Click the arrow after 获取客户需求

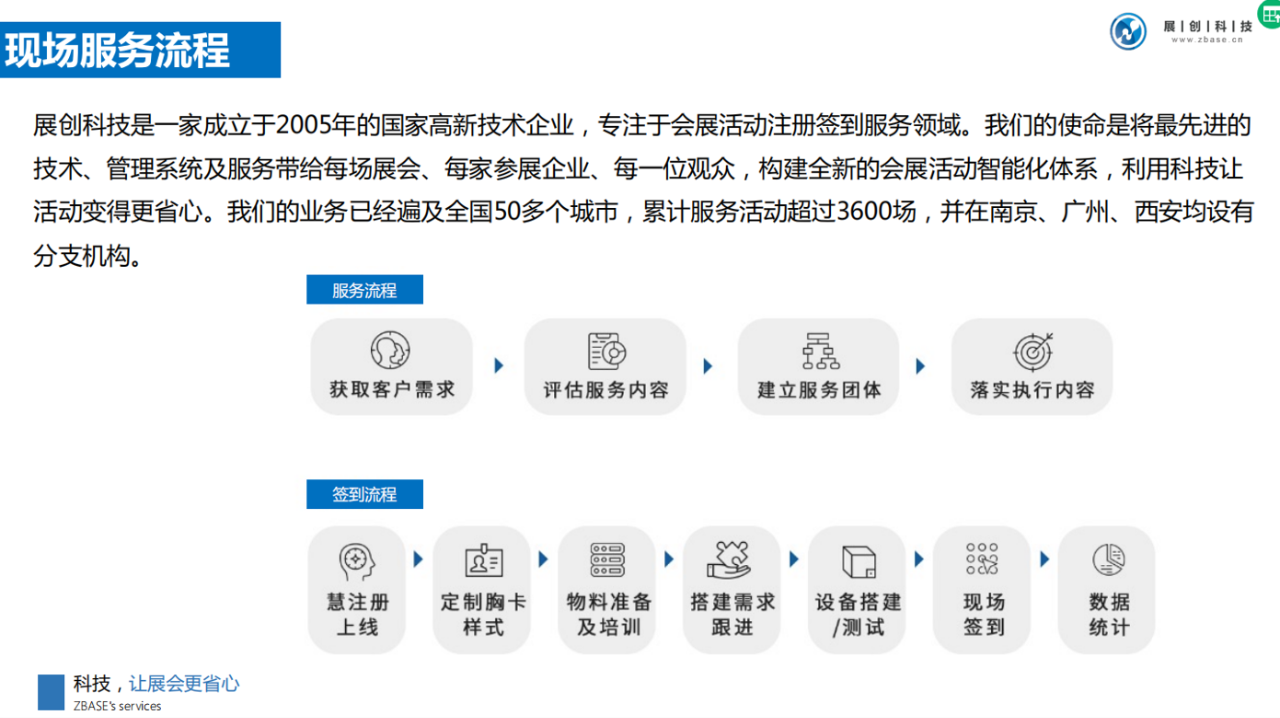click(x=499, y=366)
